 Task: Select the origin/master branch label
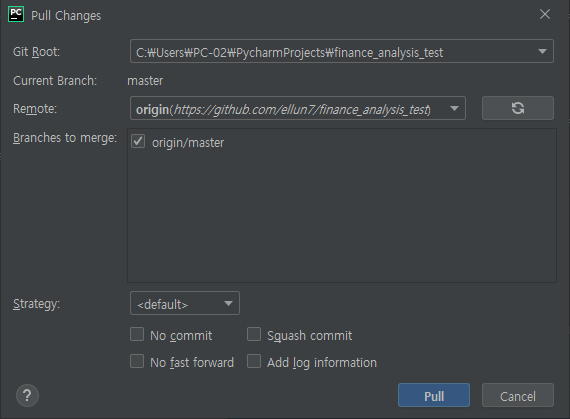click(188, 142)
